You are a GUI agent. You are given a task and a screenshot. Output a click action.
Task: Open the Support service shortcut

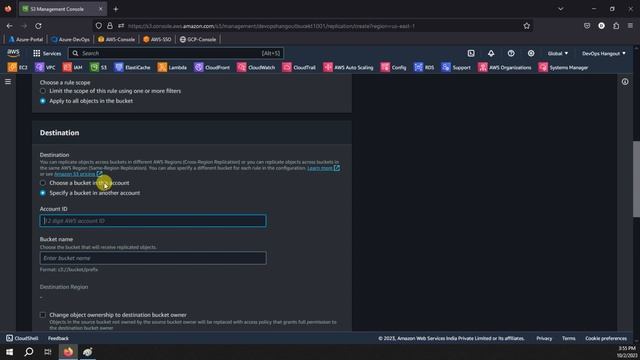click(456, 67)
